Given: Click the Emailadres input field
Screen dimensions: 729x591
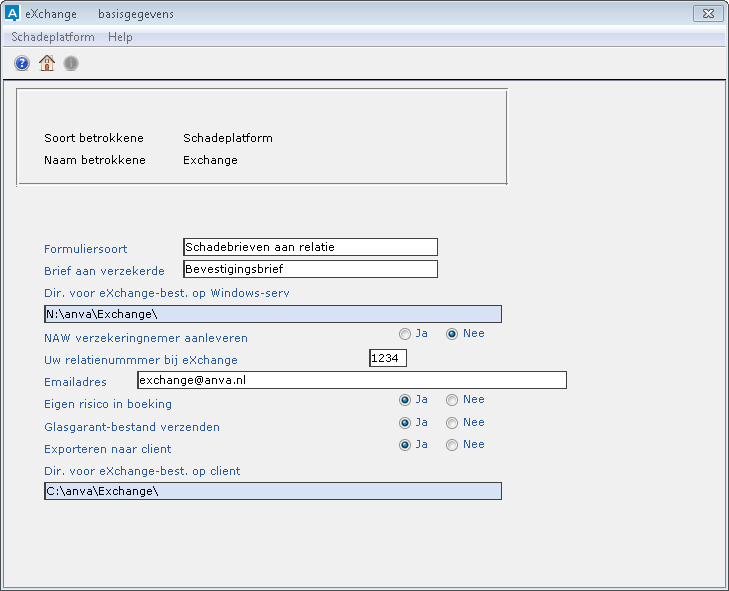Looking at the screenshot, I should 351,380.
